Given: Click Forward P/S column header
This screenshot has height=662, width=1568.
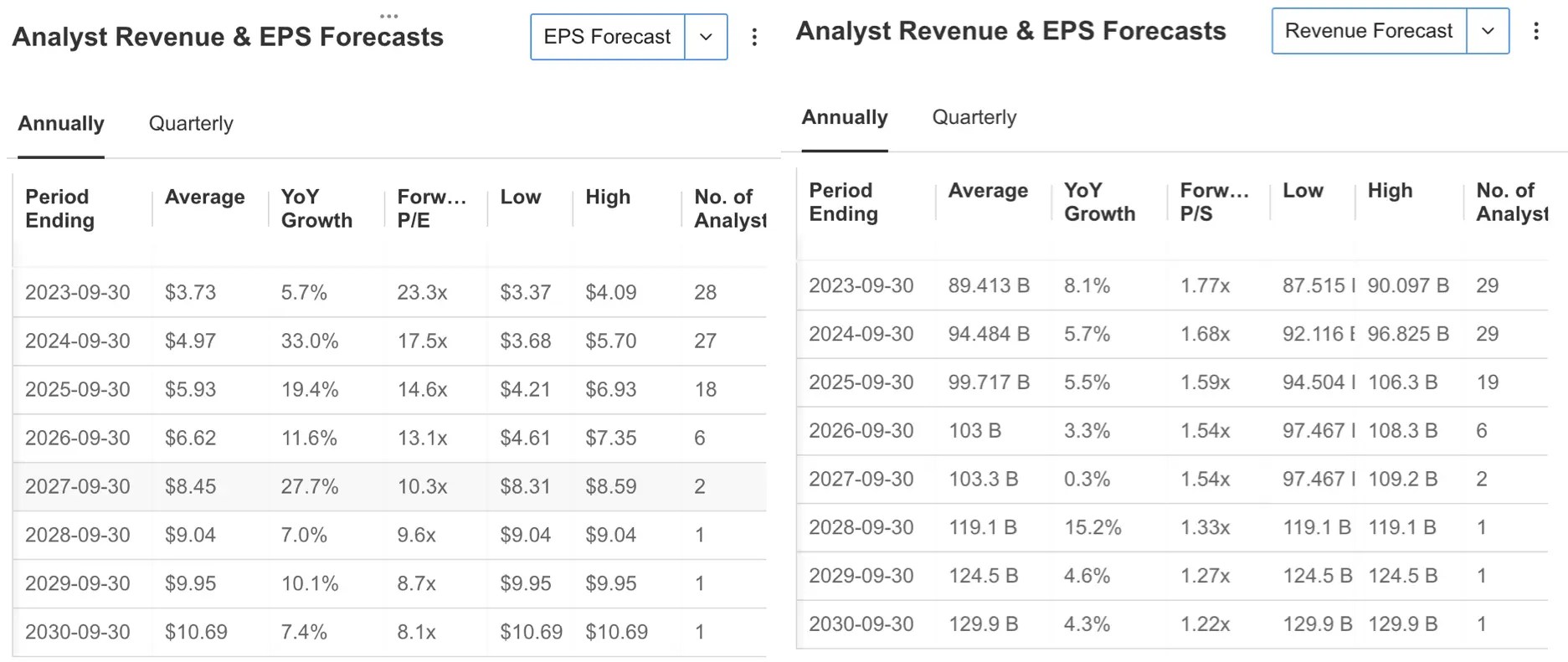Looking at the screenshot, I should pyautogui.click(x=1215, y=202).
